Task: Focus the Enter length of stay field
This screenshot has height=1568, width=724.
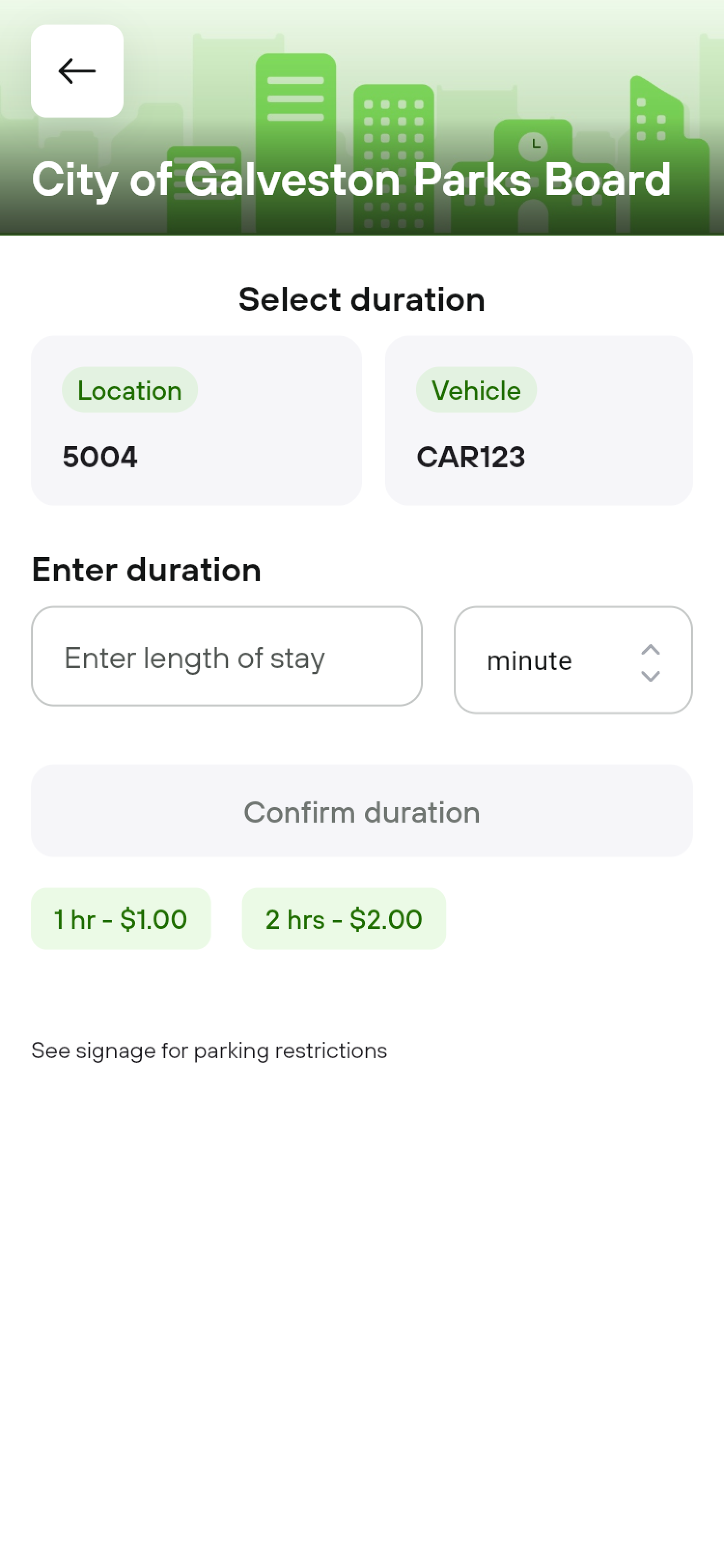Action: coord(226,657)
